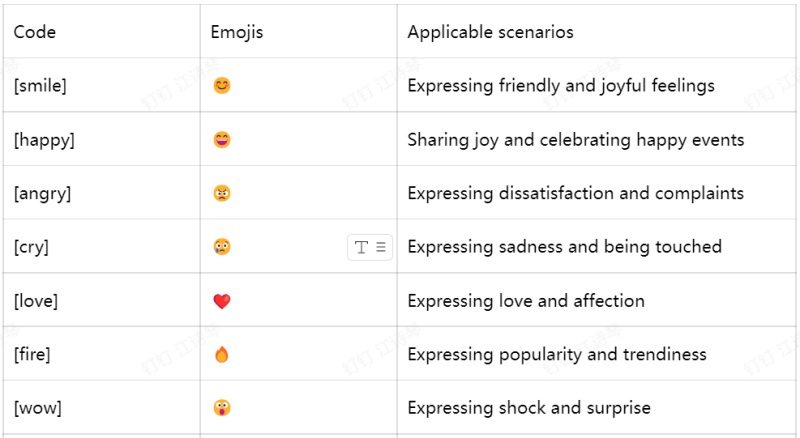
Task: Select the [love] code cell
Action: tap(102, 300)
